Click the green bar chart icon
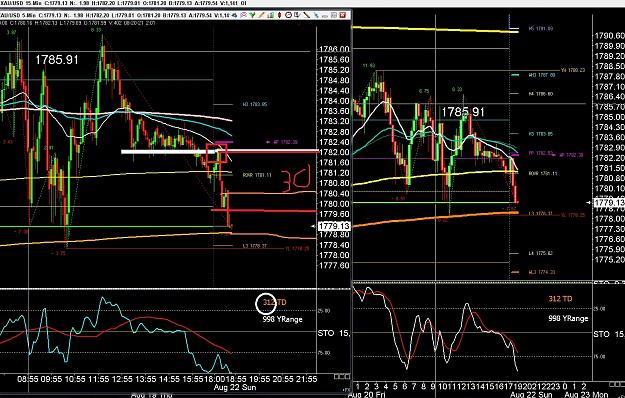Viewport: 625px width, 398px height. (x=271, y=15)
